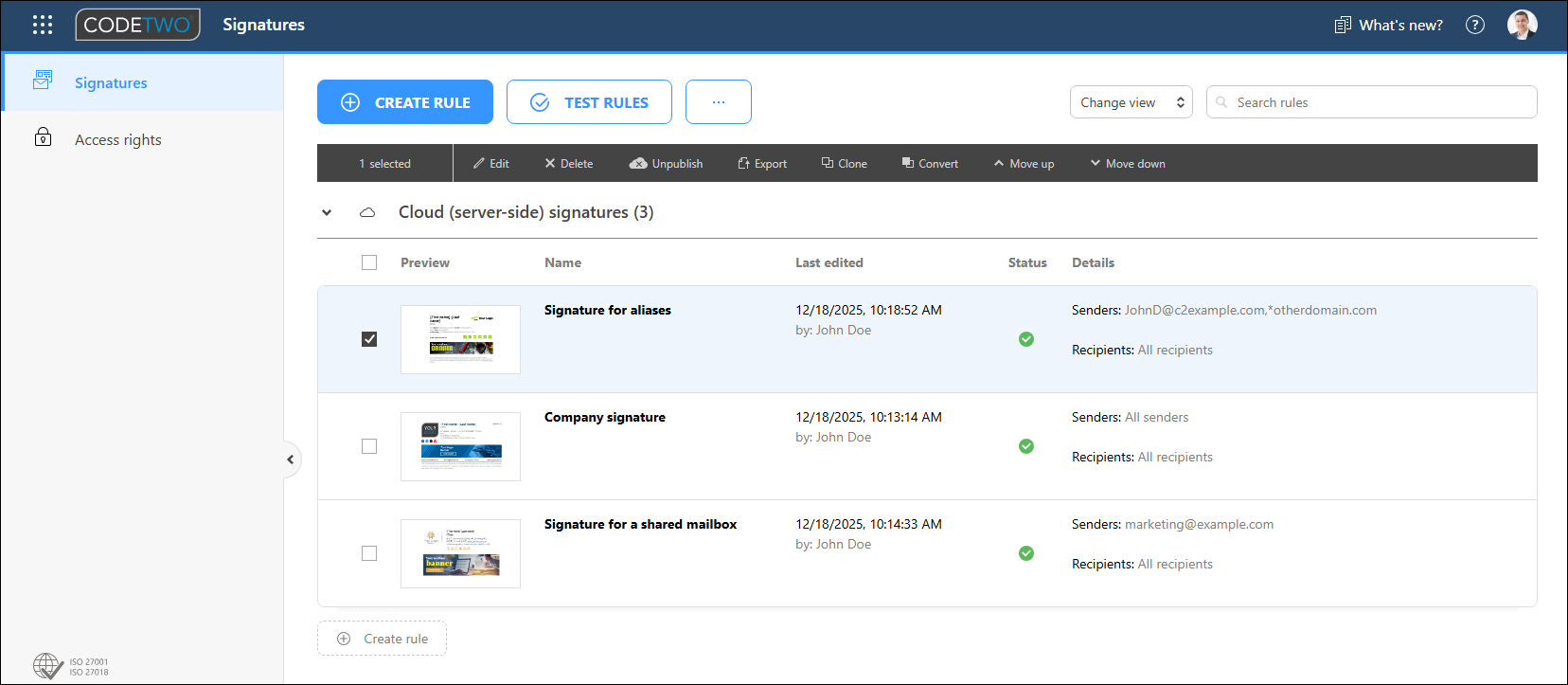Click the ISO 27001 certification badge
1568x685 pixels.
(70, 667)
